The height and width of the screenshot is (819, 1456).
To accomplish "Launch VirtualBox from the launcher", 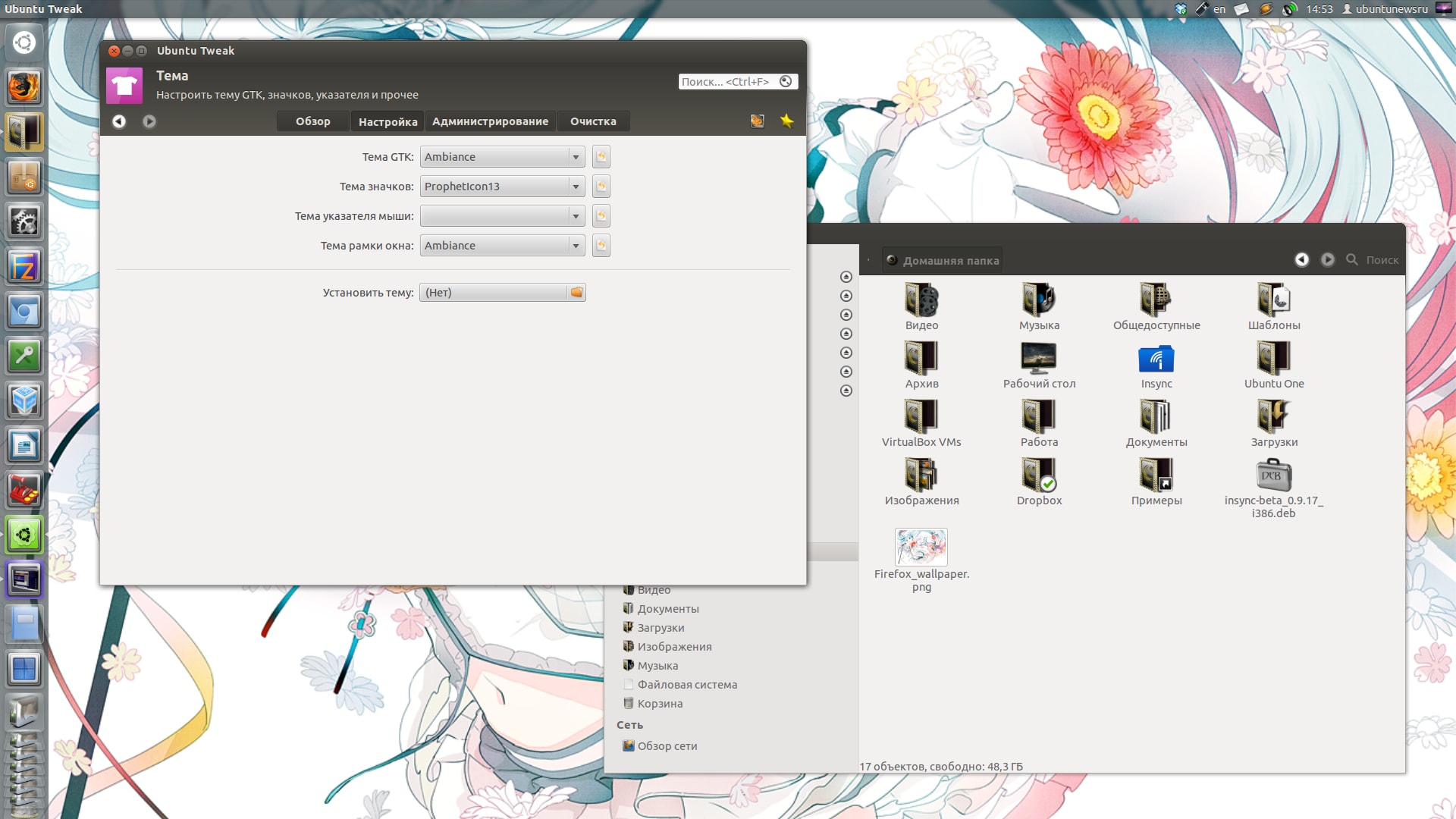I will (24, 401).
